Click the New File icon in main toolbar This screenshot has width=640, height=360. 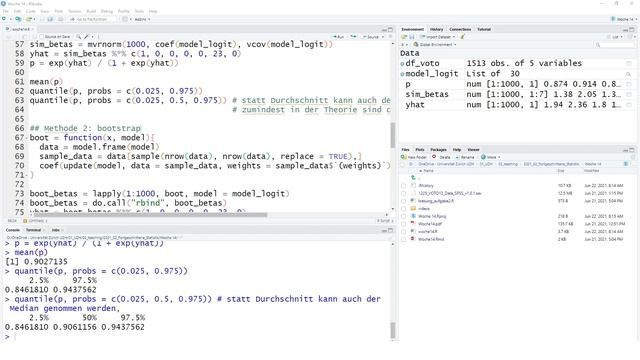point(4,19)
